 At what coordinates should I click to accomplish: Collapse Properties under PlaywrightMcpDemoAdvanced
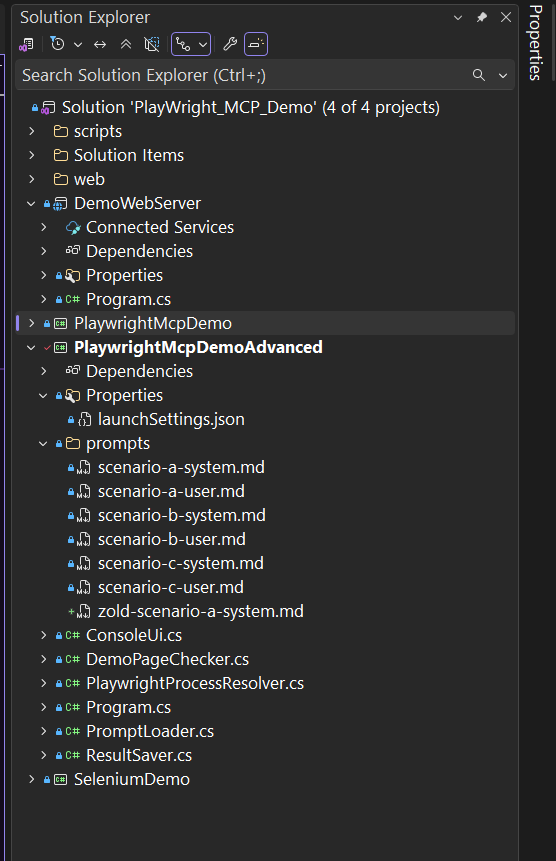pos(43,395)
